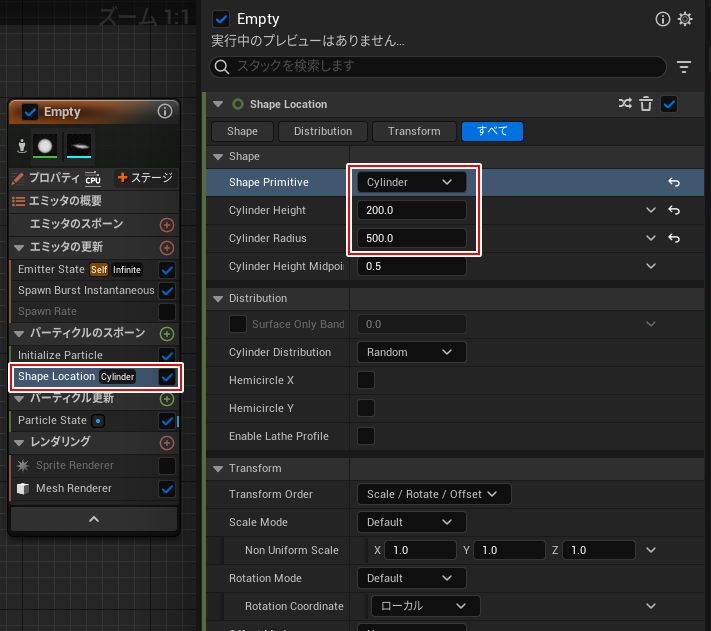Open the Cylinder Distribution Random dropdown

(411, 352)
